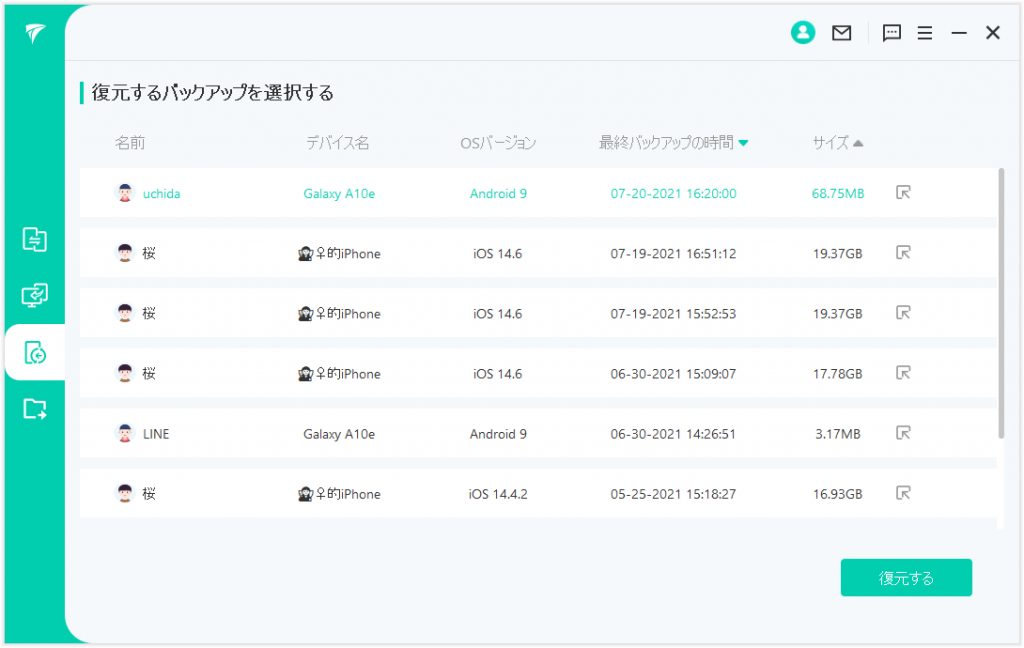Open the mail envelope icon
This screenshot has height=648, width=1024.
coord(842,33)
